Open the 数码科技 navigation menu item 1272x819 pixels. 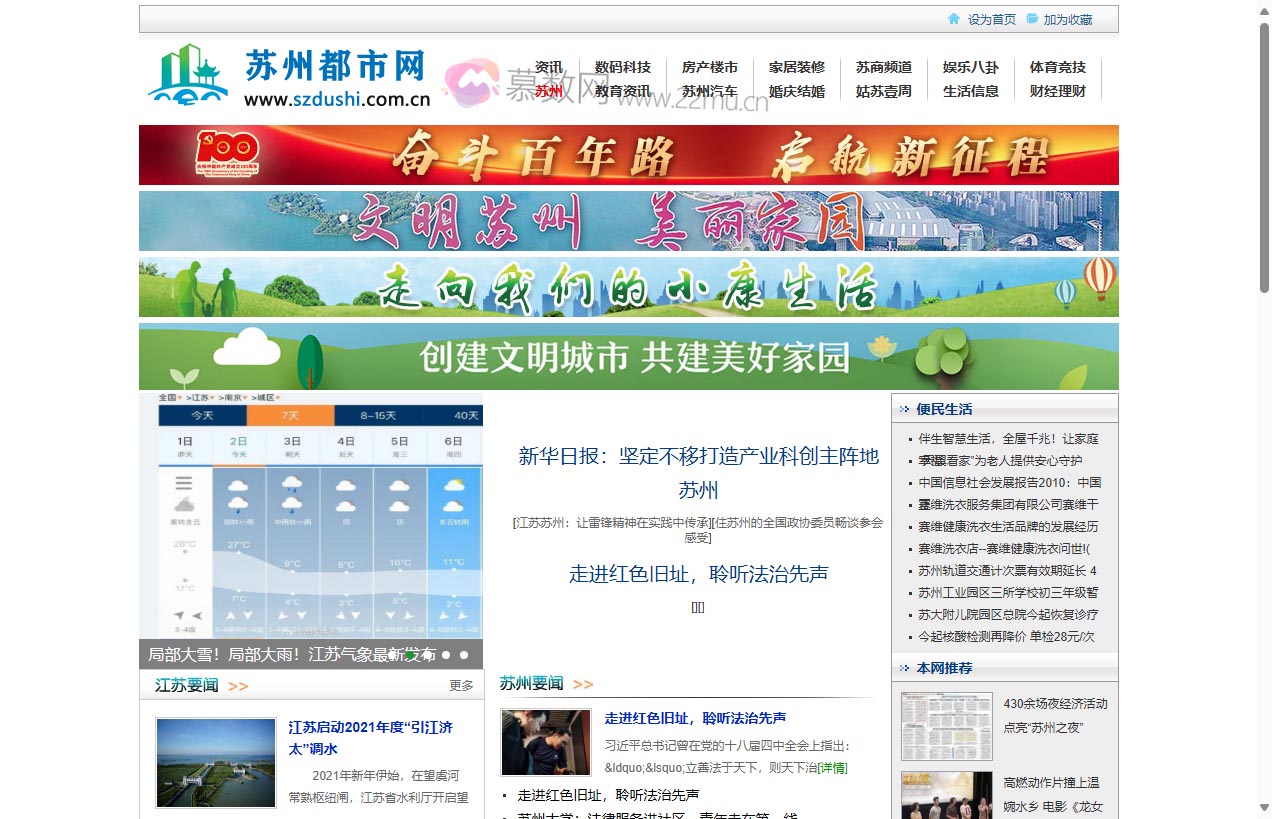coord(622,67)
